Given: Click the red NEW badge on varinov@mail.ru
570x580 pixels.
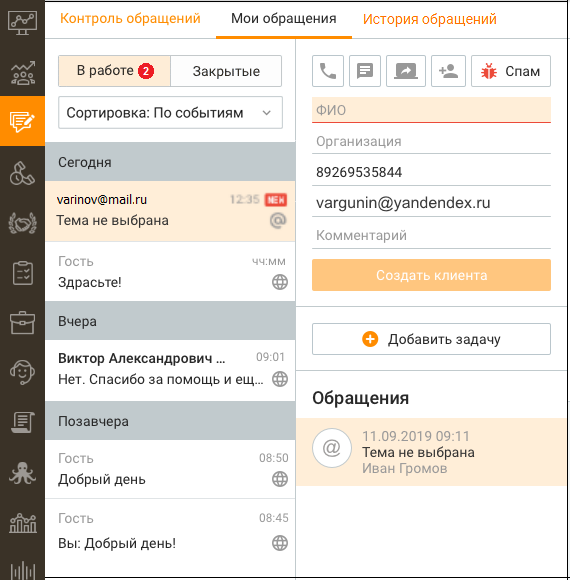Looking at the screenshot, I should [276, 200].
